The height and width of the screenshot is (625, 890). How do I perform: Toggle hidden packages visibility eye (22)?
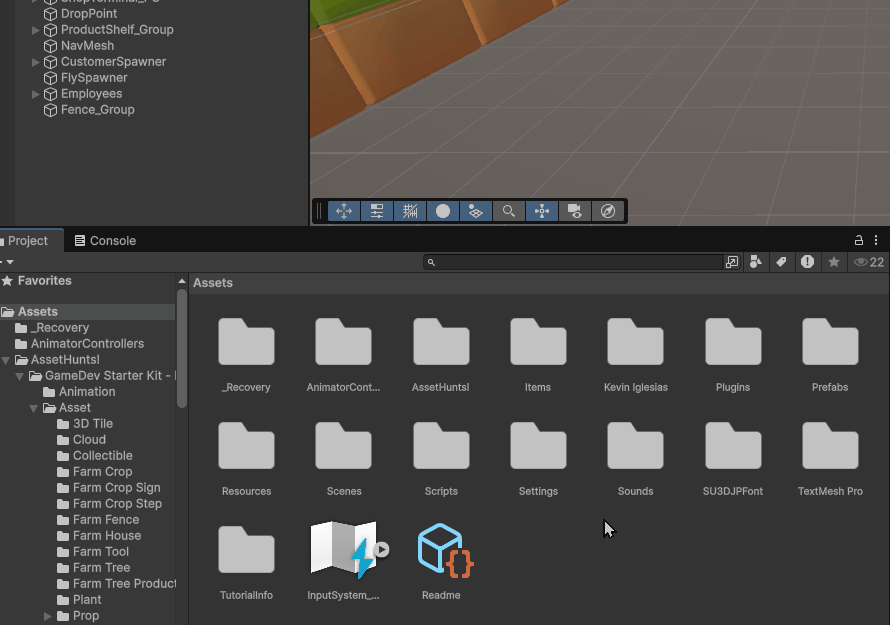pos(868,262)
